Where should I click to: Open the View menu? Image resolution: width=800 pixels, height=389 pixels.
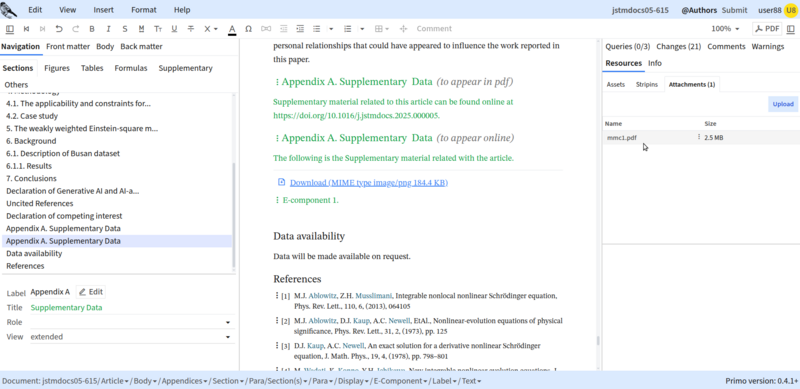67,10
